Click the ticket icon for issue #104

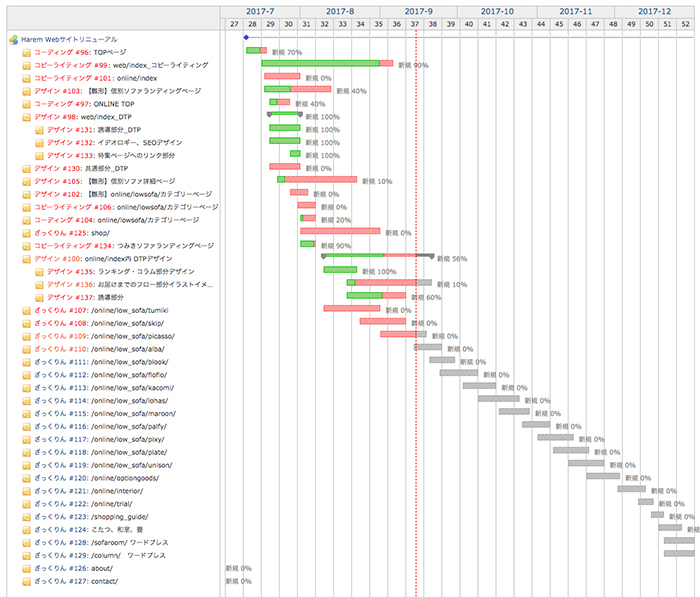point(26,221)
